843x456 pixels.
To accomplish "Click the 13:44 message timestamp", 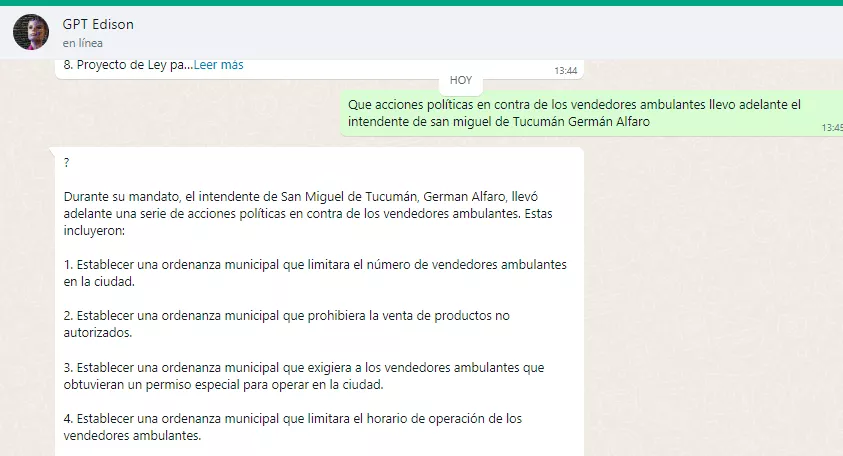I will [565, 71].
